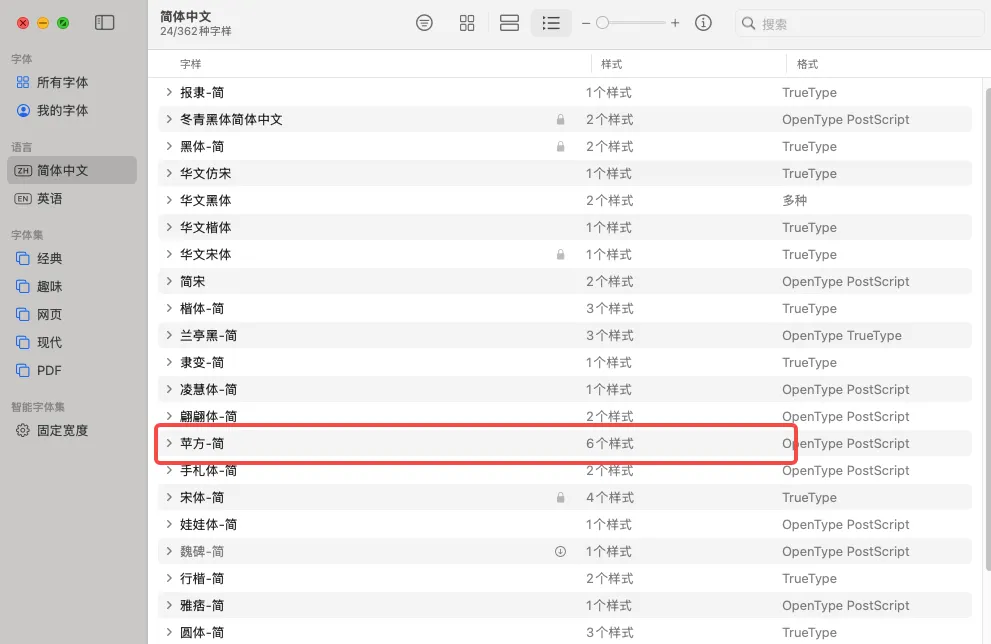Click the preview size slider
This screenshot has height=644, width=991.
(630, 23)
